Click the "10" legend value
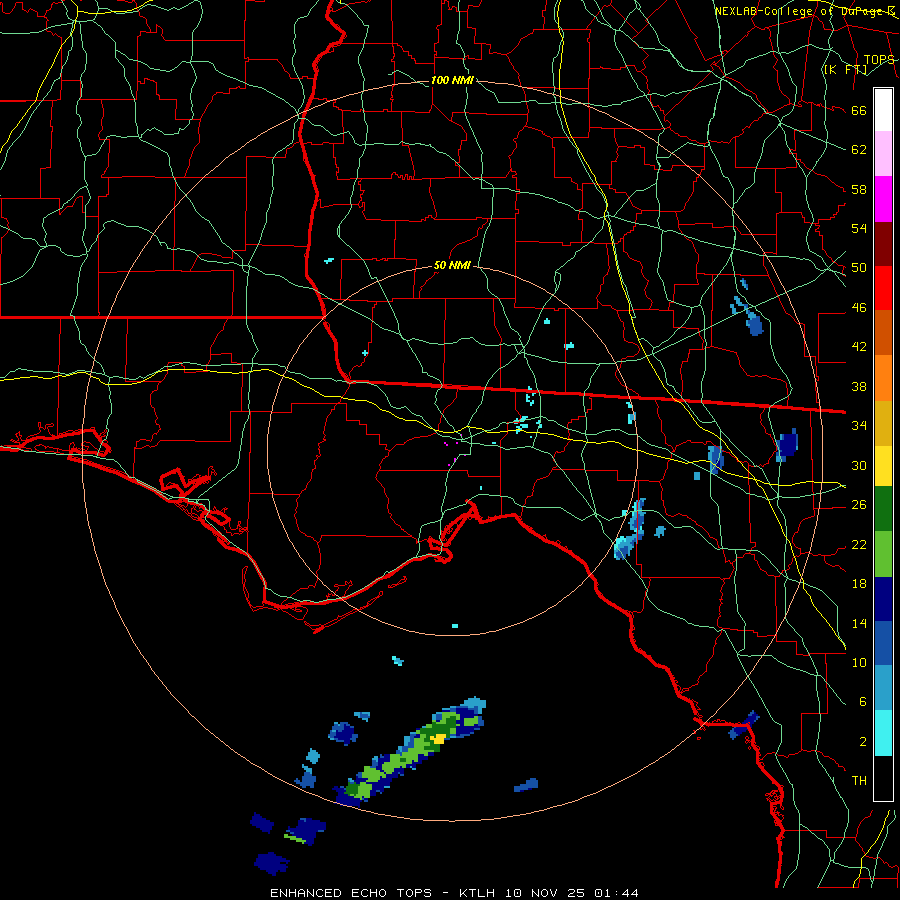The image size is (900, 900). coord(859,662)
